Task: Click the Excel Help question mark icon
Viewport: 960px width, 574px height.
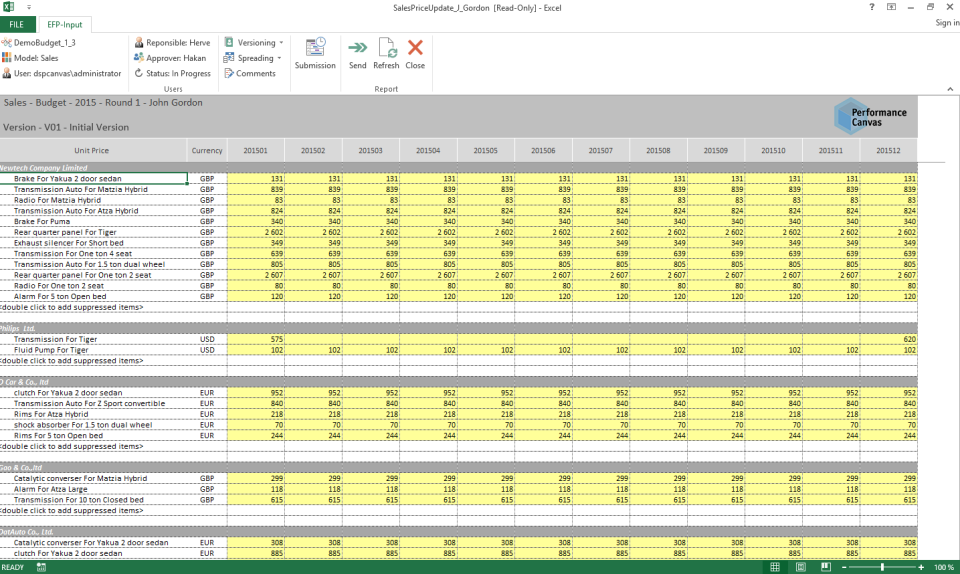Action: [x=871, y=7]
